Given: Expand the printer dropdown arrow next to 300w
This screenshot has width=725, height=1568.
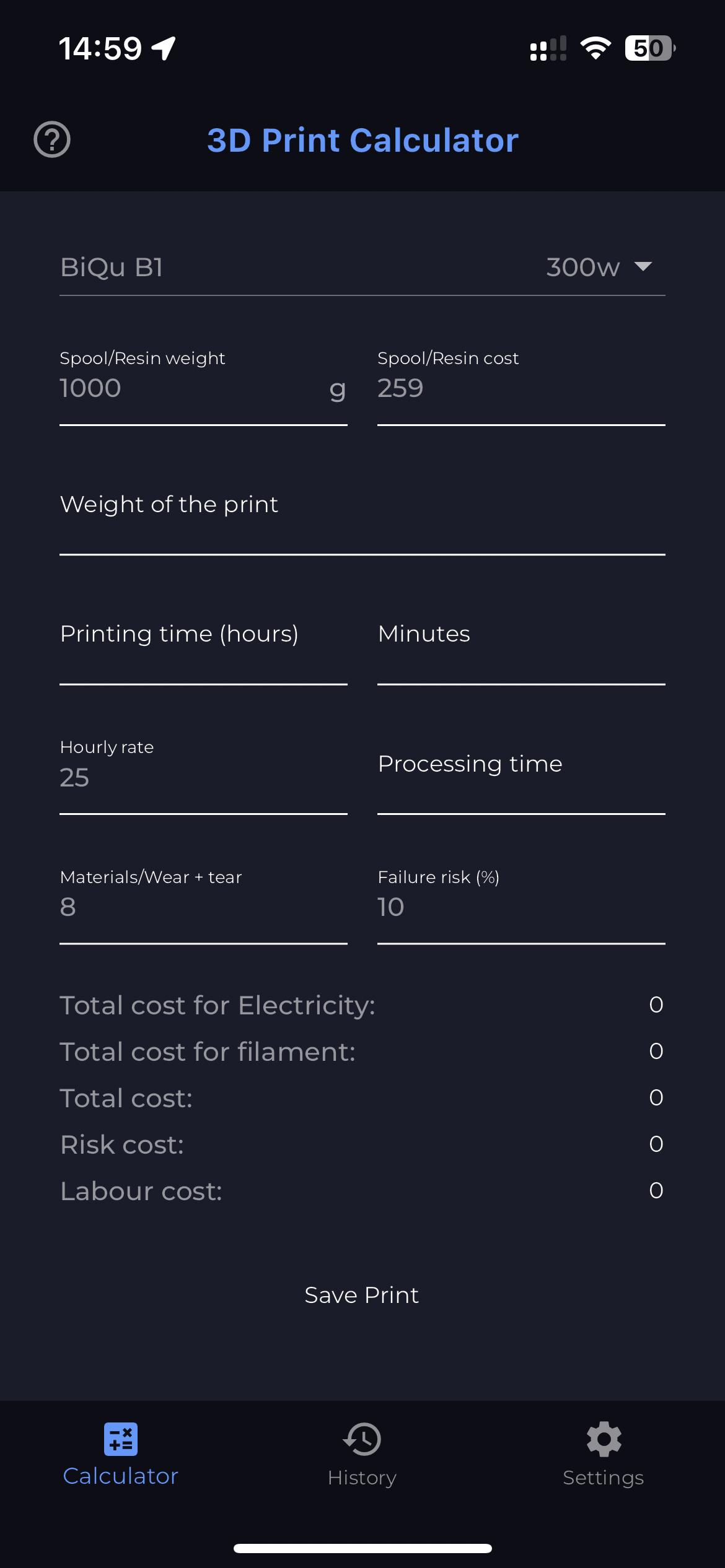Looking at the screenshot, I should coord(643,266).
